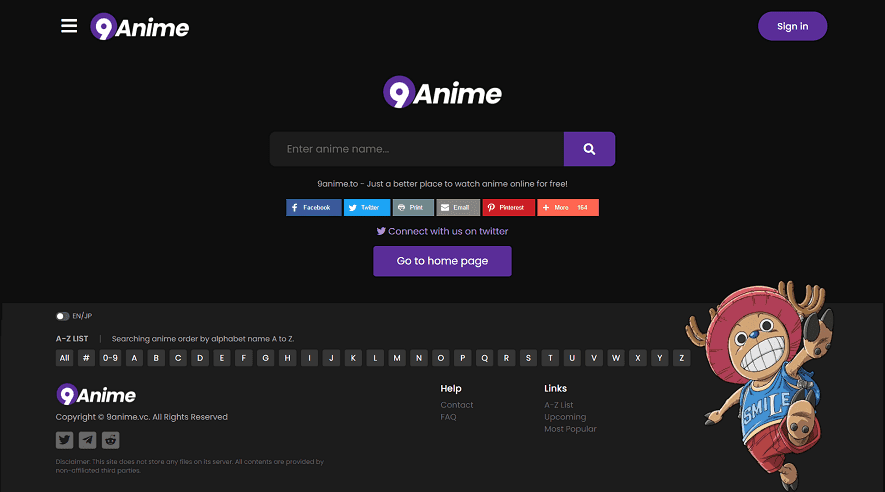Open the Most Popular footer link
885x492 pixels.
point(570,429)
